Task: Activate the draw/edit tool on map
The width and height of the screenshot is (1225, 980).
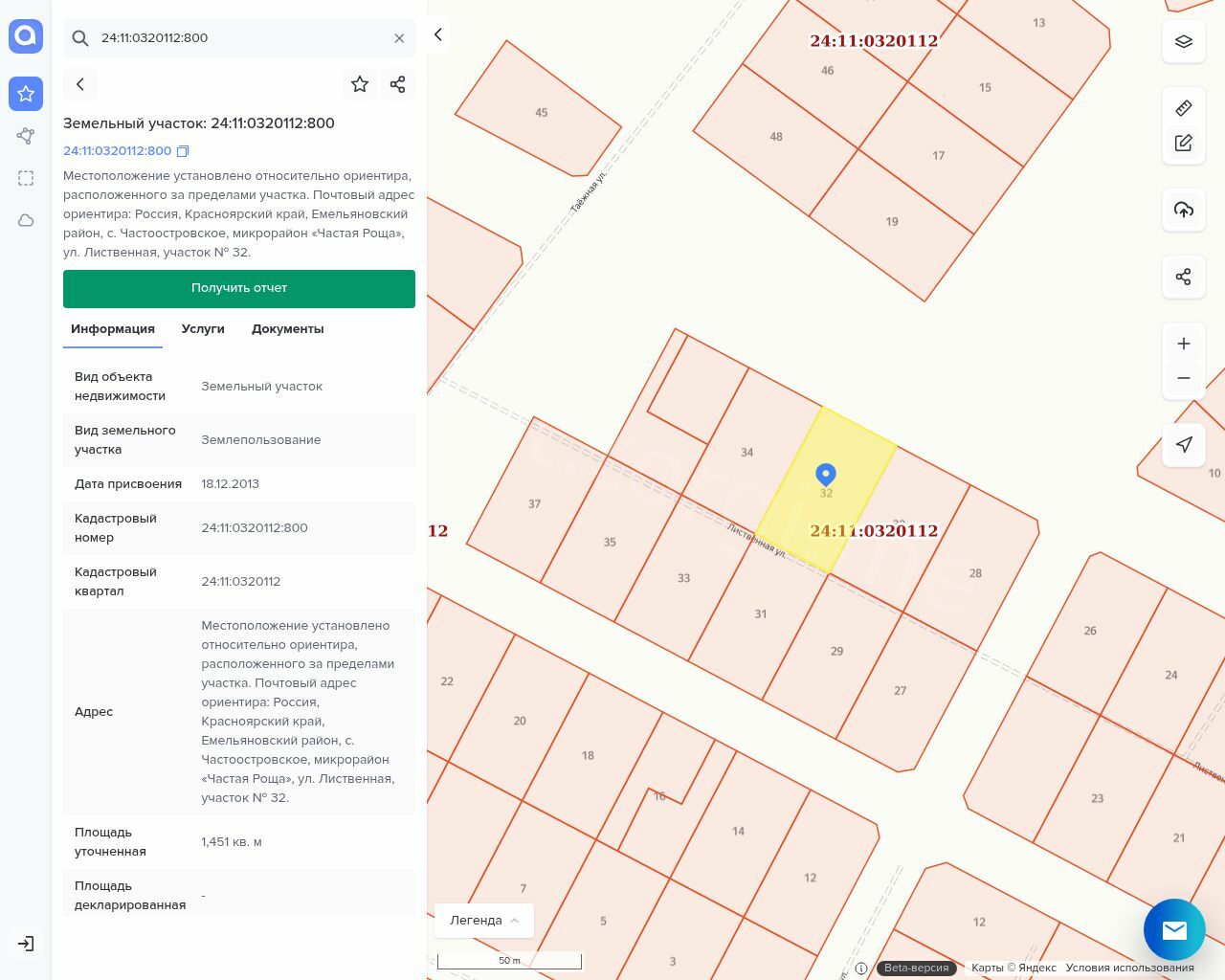Action: pos(1184,143)
